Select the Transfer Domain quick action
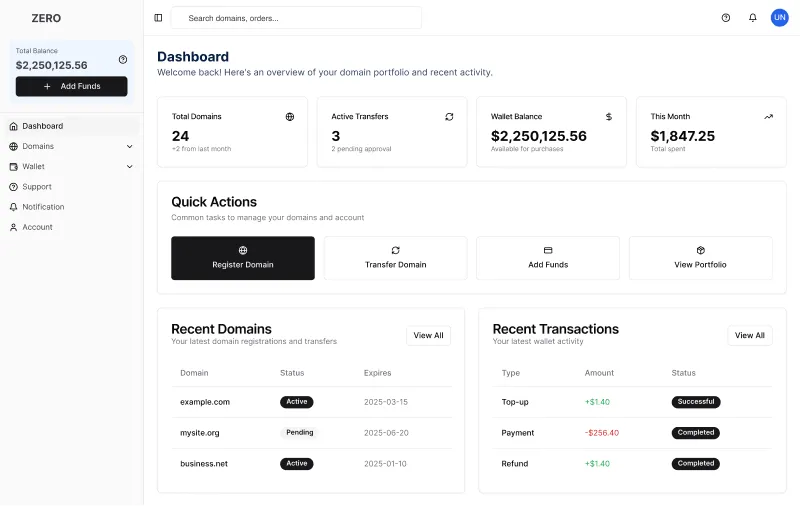This screenshot has height=508, width=800. click(x=395, y=258)
